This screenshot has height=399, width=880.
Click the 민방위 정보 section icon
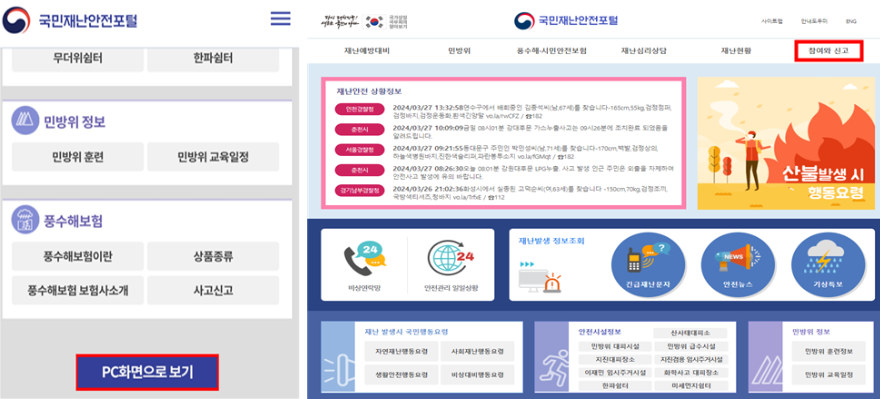[25, 121]
